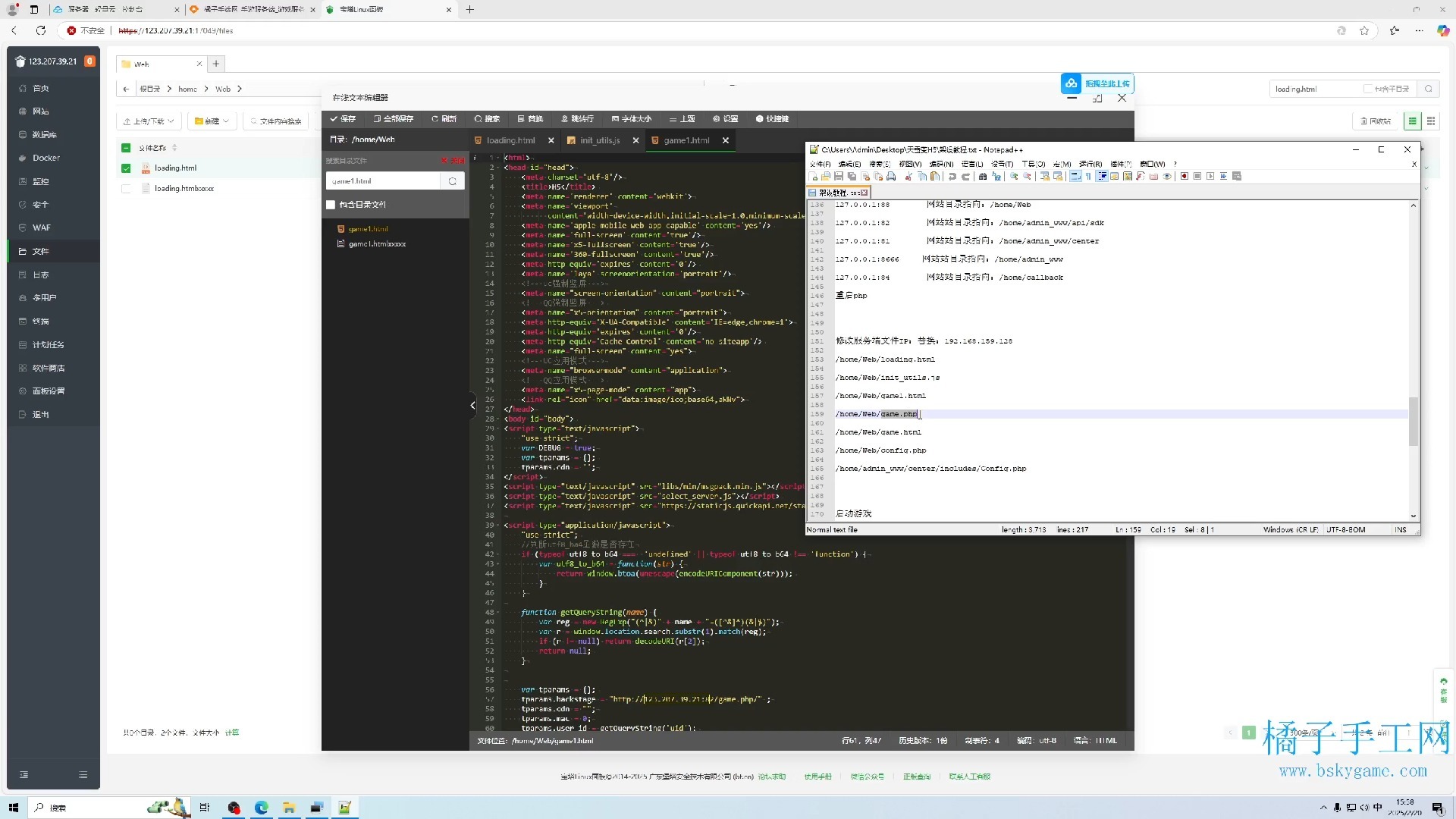Image resolution: width=1456 pixels, height=819 pixels.
Task: Click Record macro icon in Notepad++ toolbar
Action: (1184, 177)
